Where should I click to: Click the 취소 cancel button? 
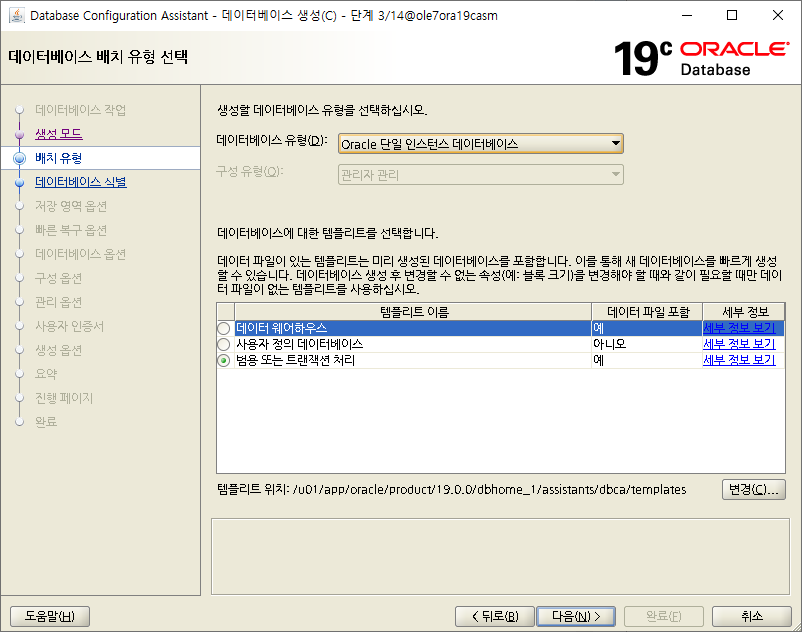click(x=752, y=616)
